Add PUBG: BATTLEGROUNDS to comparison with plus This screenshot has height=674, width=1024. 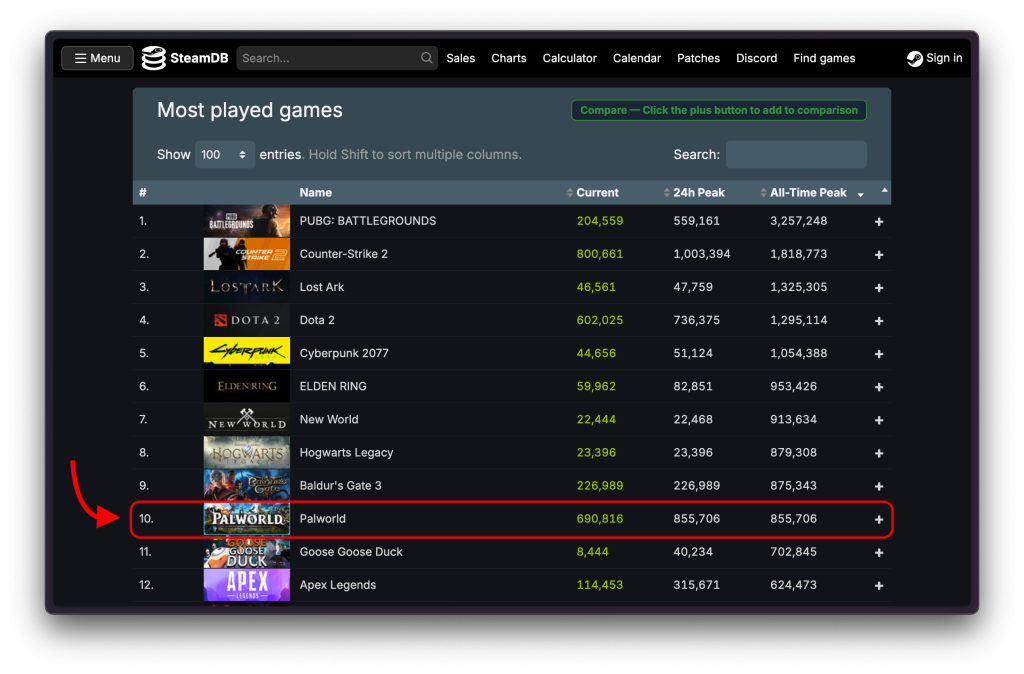[x=879, y=222]
